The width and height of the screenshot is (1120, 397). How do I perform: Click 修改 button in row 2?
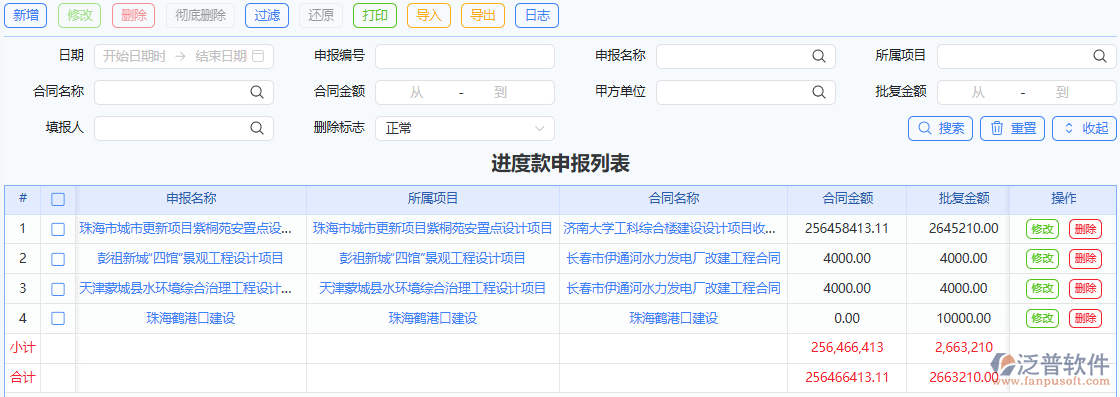(x=1042, y=258)
